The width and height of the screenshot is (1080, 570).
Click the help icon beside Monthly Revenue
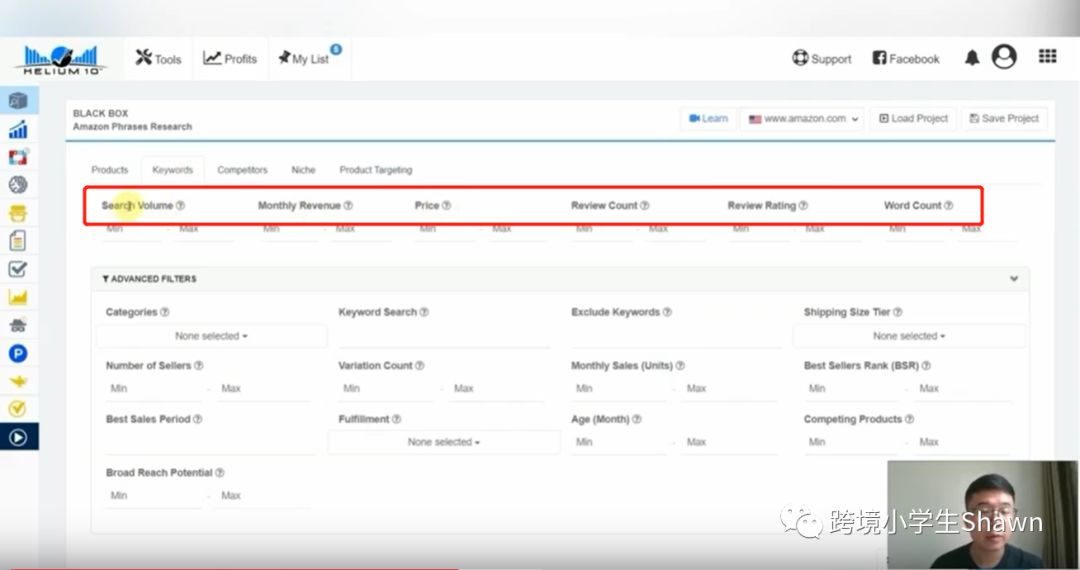pyautogui.click(x=349, y=205)
